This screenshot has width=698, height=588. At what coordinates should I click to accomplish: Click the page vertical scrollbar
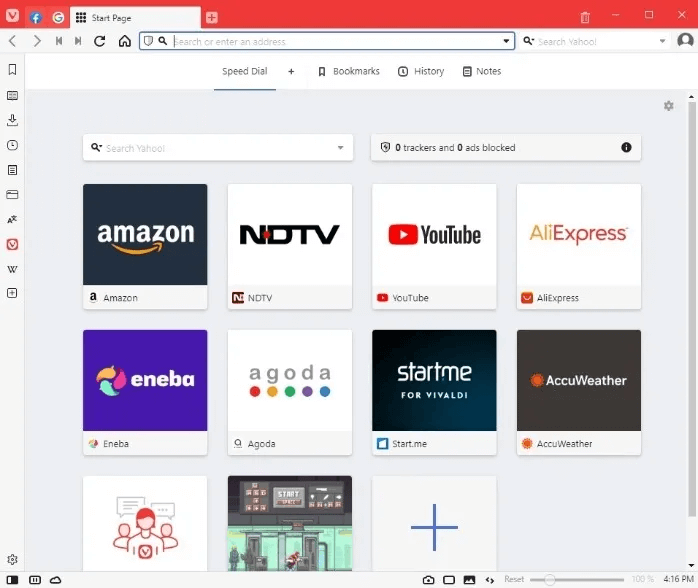(691, 309)
